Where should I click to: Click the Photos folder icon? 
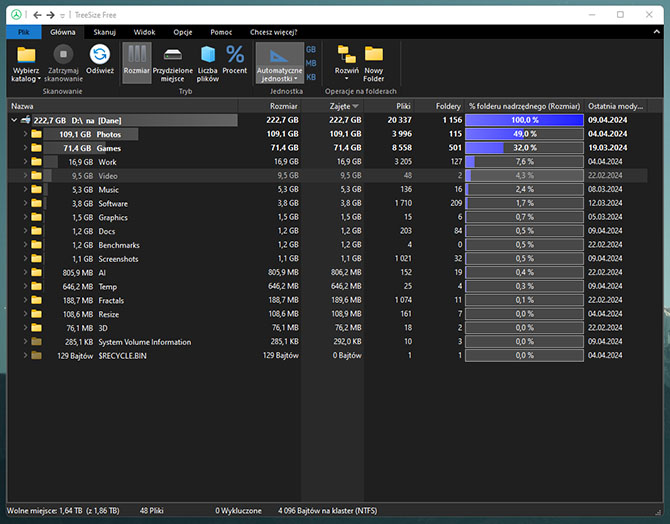pos(37,134)
